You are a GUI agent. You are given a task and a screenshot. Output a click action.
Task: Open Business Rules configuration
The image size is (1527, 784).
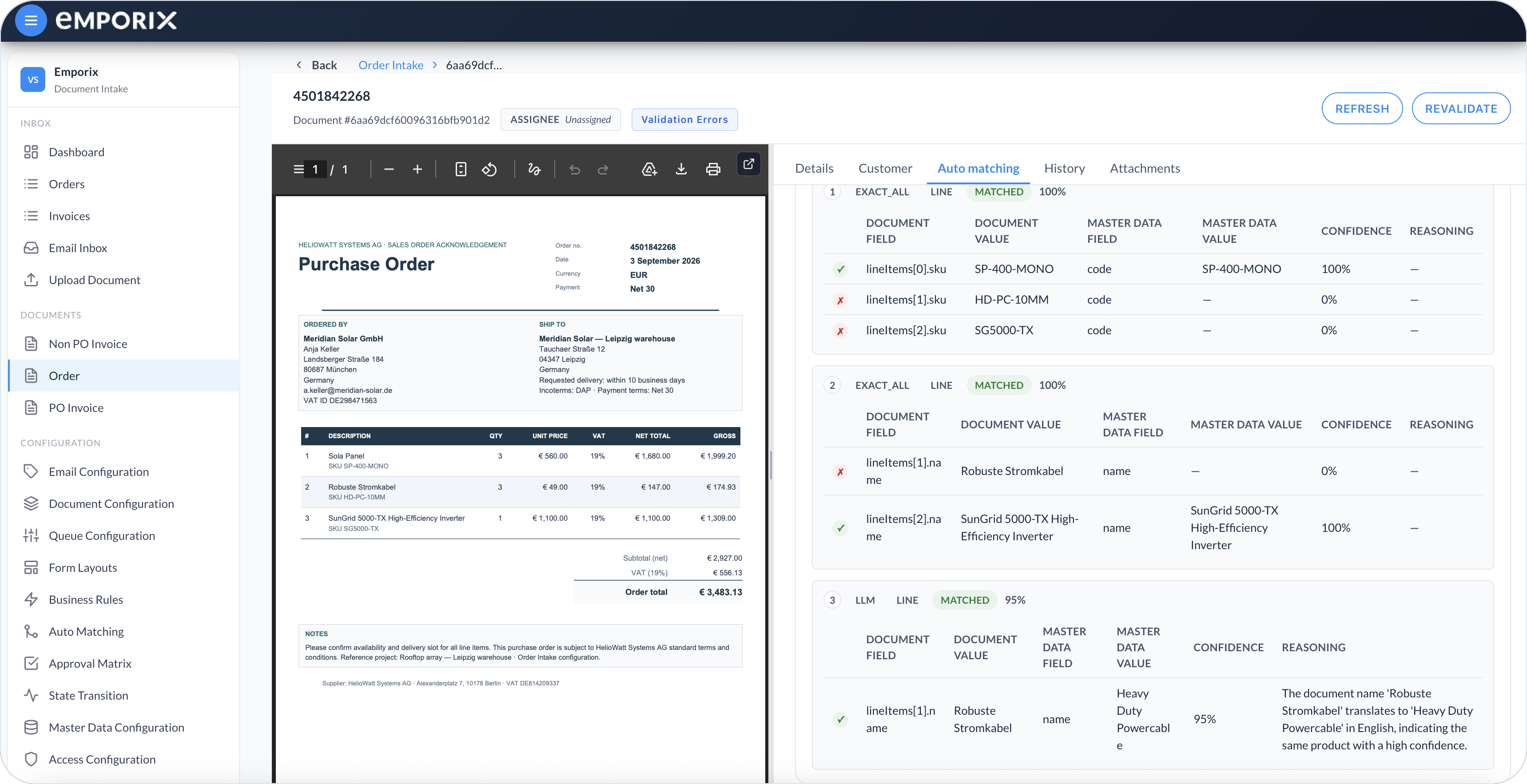[x=123, y=600]
